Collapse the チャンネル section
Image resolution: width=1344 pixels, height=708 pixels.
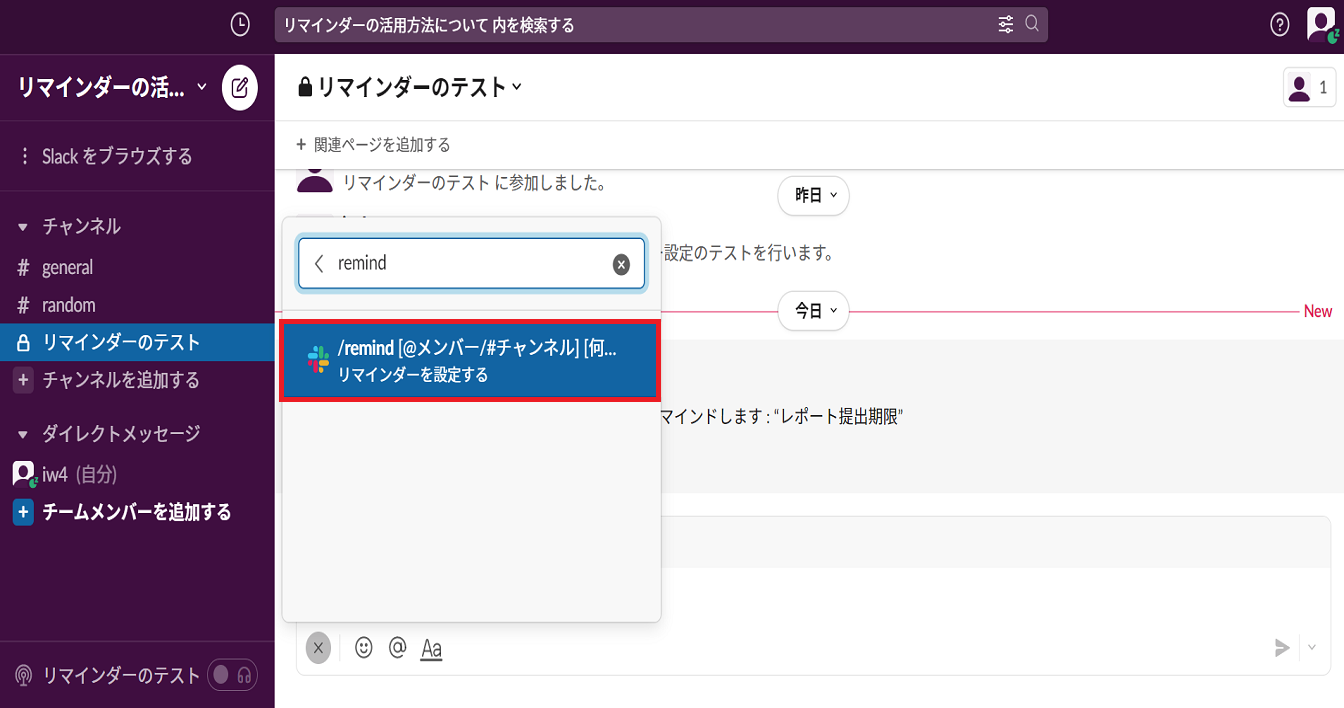pos(23,227)
